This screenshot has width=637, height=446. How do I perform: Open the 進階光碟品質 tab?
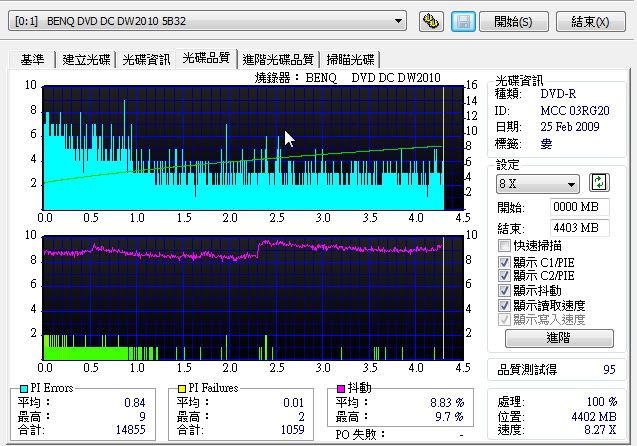click(x=278, y=60)
